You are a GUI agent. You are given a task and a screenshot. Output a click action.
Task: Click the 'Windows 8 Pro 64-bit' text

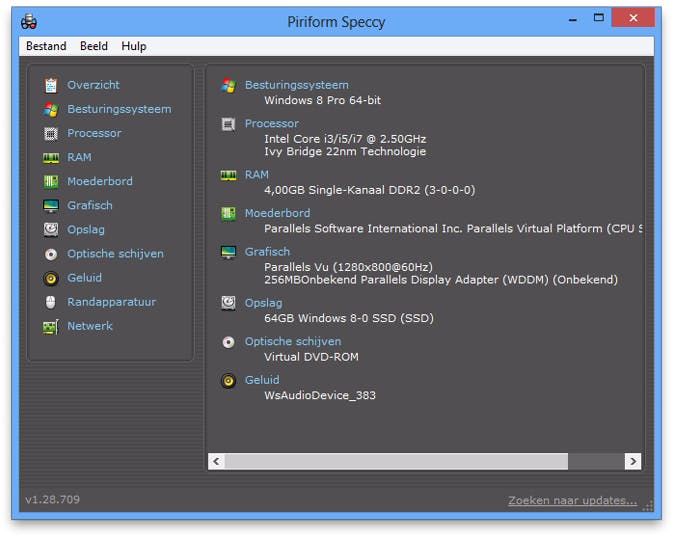pos(322,101)
